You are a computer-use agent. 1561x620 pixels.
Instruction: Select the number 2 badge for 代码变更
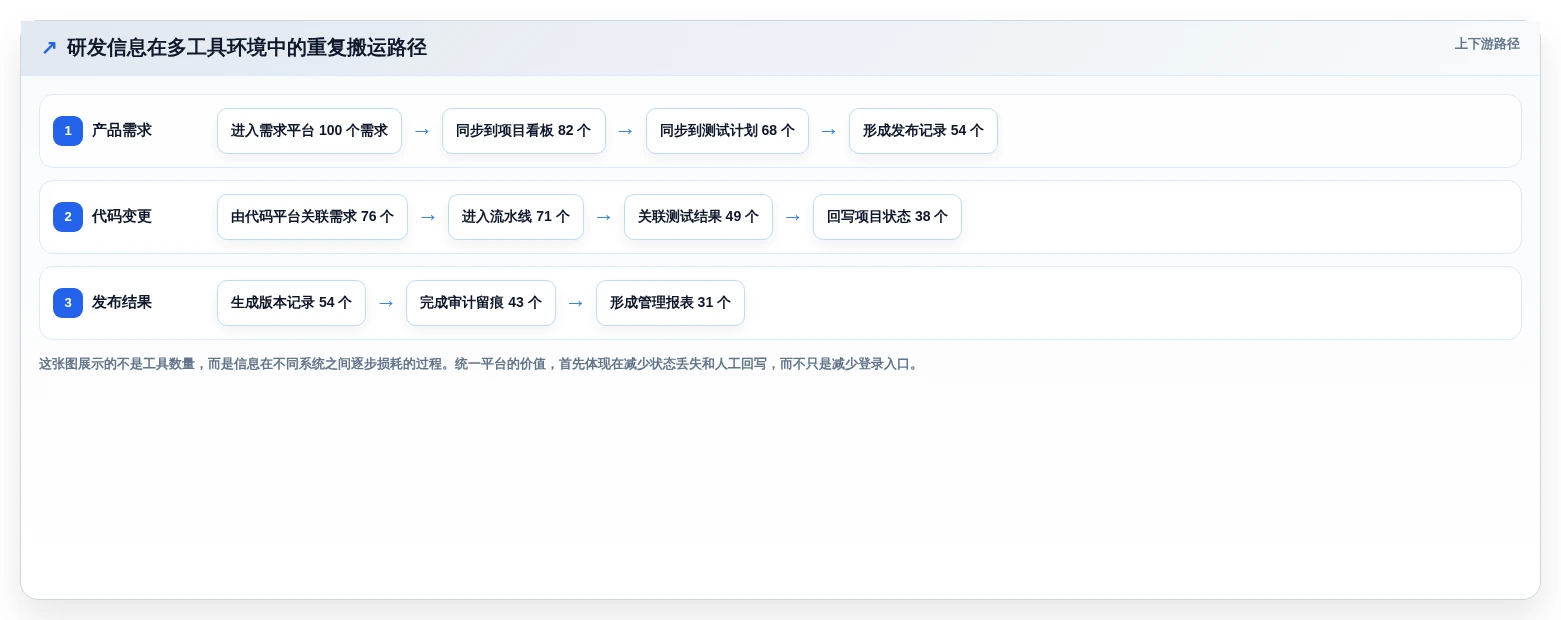pyautogui.click(x=68, y=217)
